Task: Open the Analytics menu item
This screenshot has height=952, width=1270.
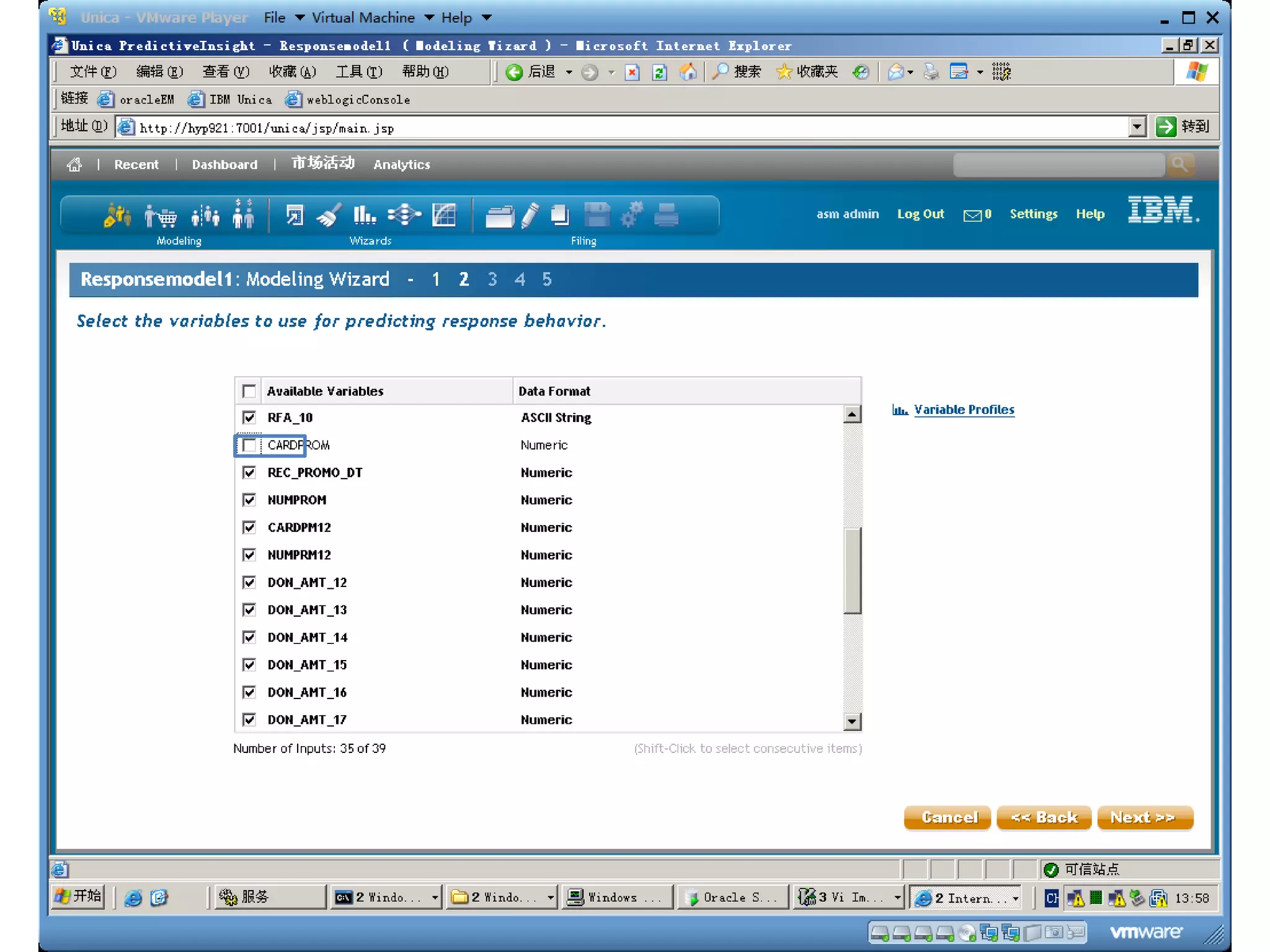Action: [401, 164]
